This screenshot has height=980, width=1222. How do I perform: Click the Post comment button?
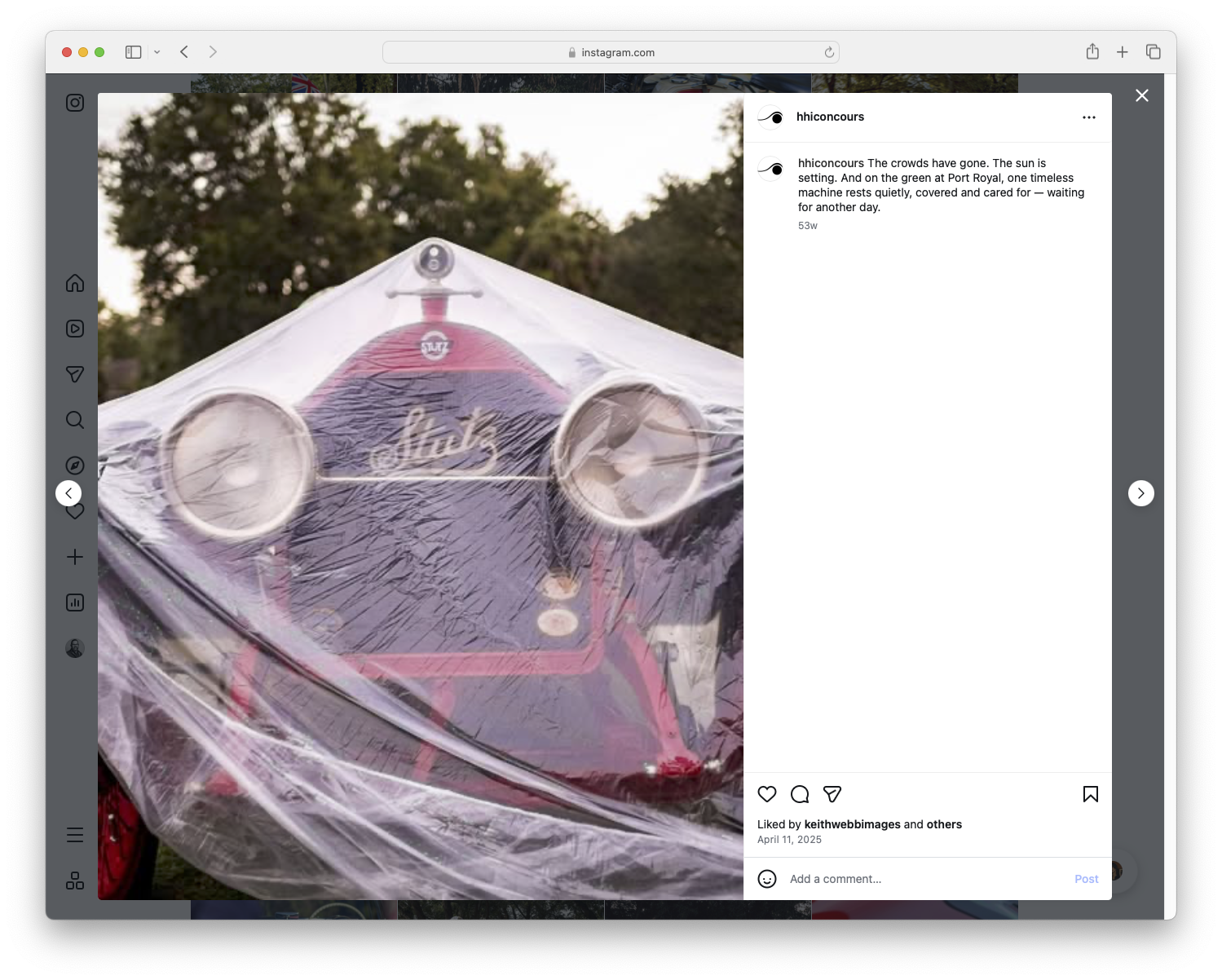coord(1087,879)
